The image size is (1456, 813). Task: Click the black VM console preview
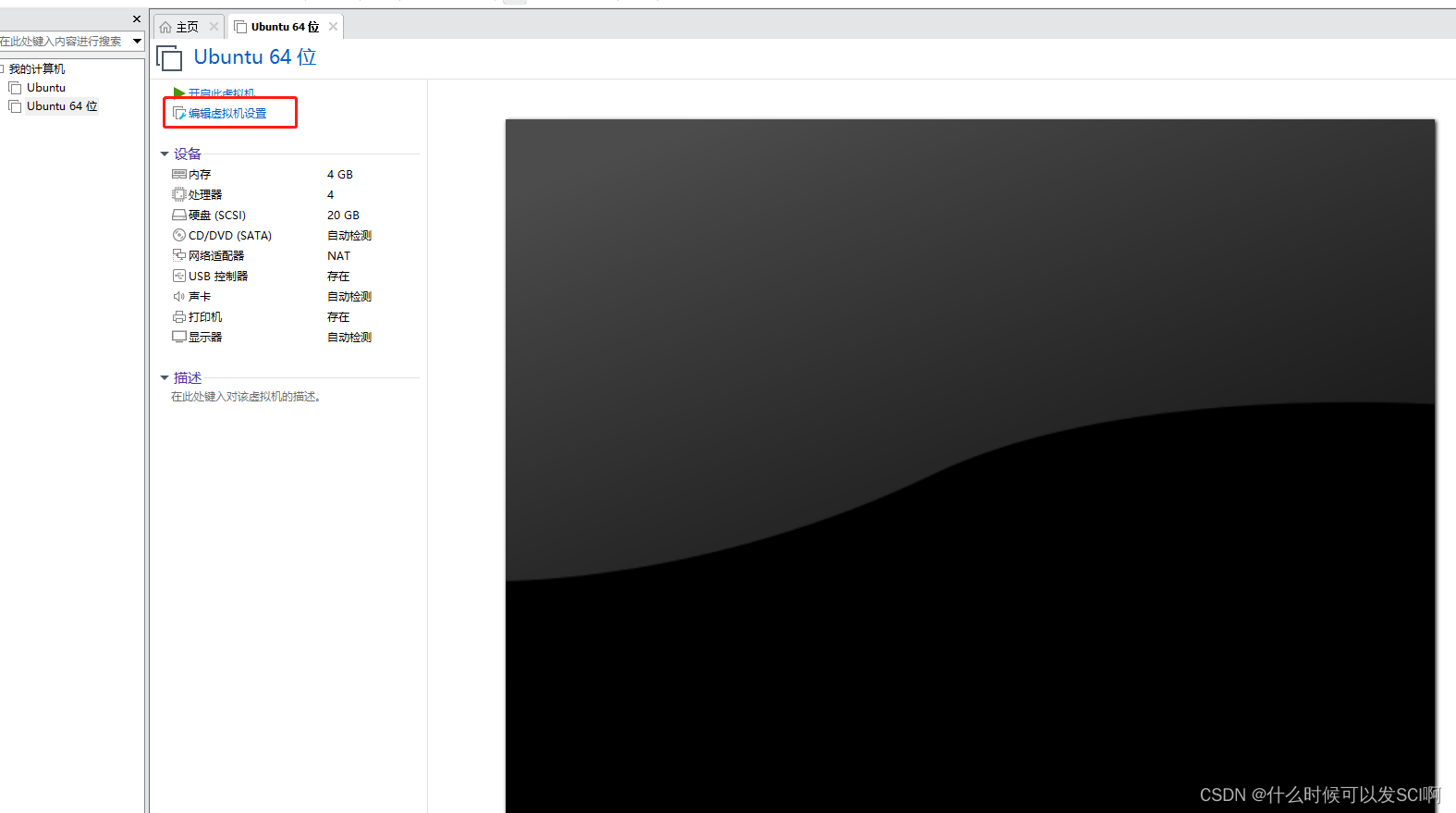(x=970, y=466)
